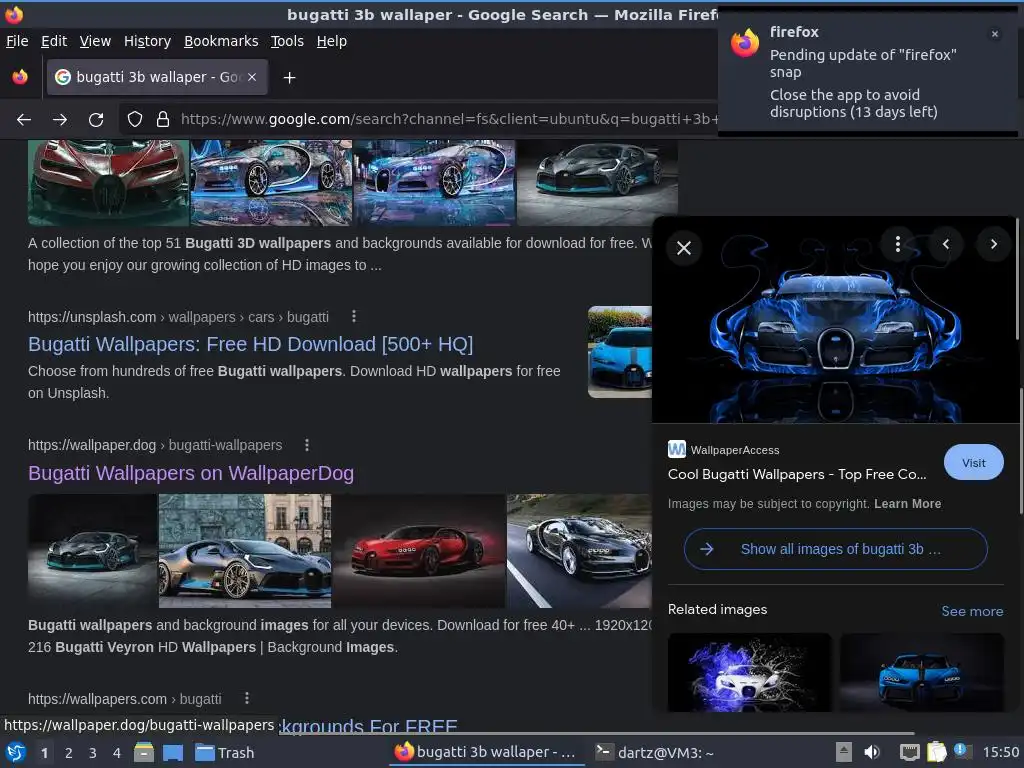Open the file manager icon in taskbar
This screenshot has width=1024, height=768.
click(x=143, y=753)
